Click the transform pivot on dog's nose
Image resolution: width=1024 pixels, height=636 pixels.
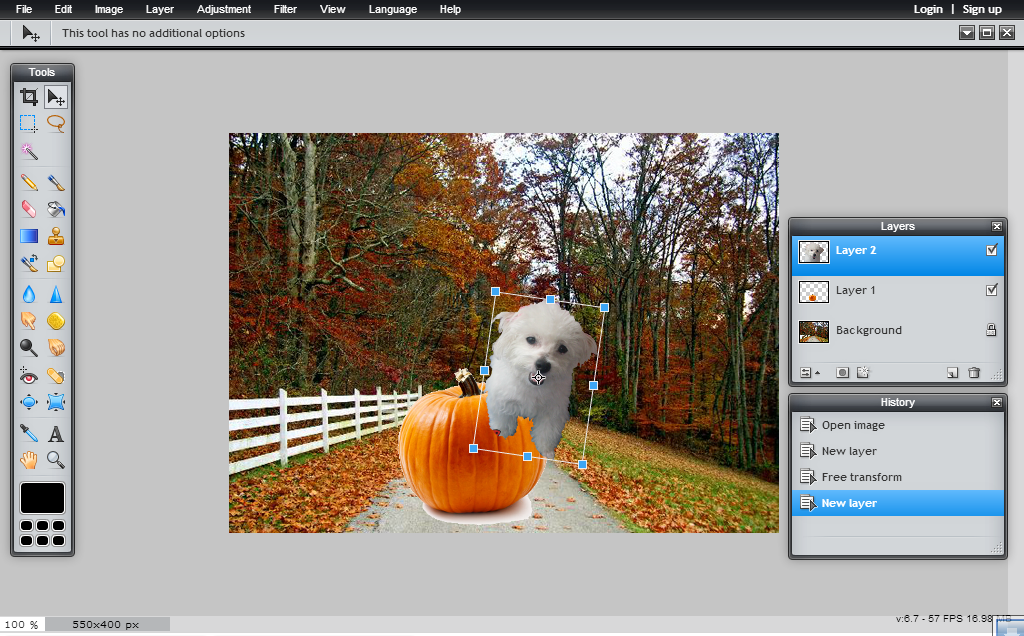point(538,377)
